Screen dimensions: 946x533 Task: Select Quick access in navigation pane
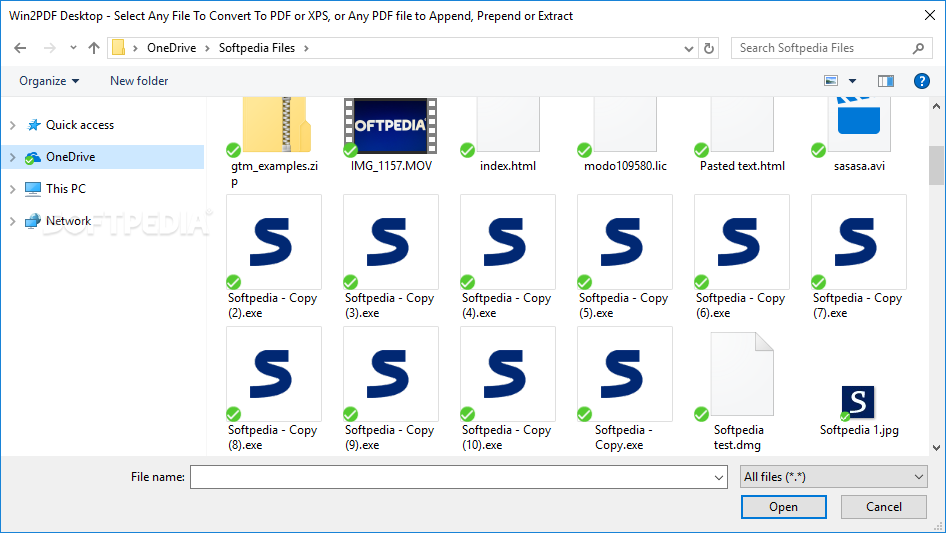pyautogui.click(x=80, y=125)
